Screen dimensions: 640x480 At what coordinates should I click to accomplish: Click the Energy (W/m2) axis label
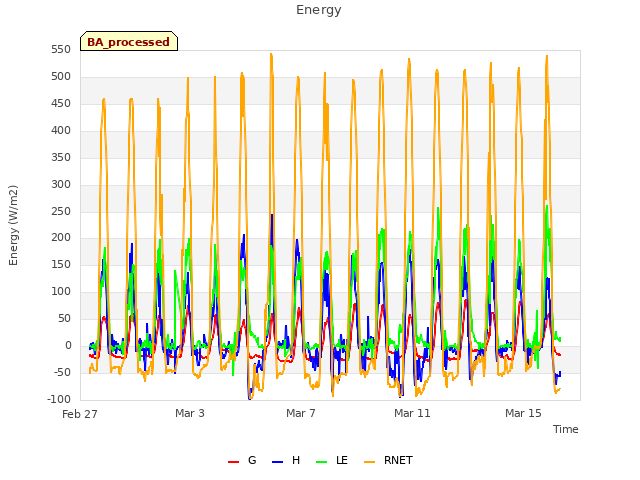13,225
